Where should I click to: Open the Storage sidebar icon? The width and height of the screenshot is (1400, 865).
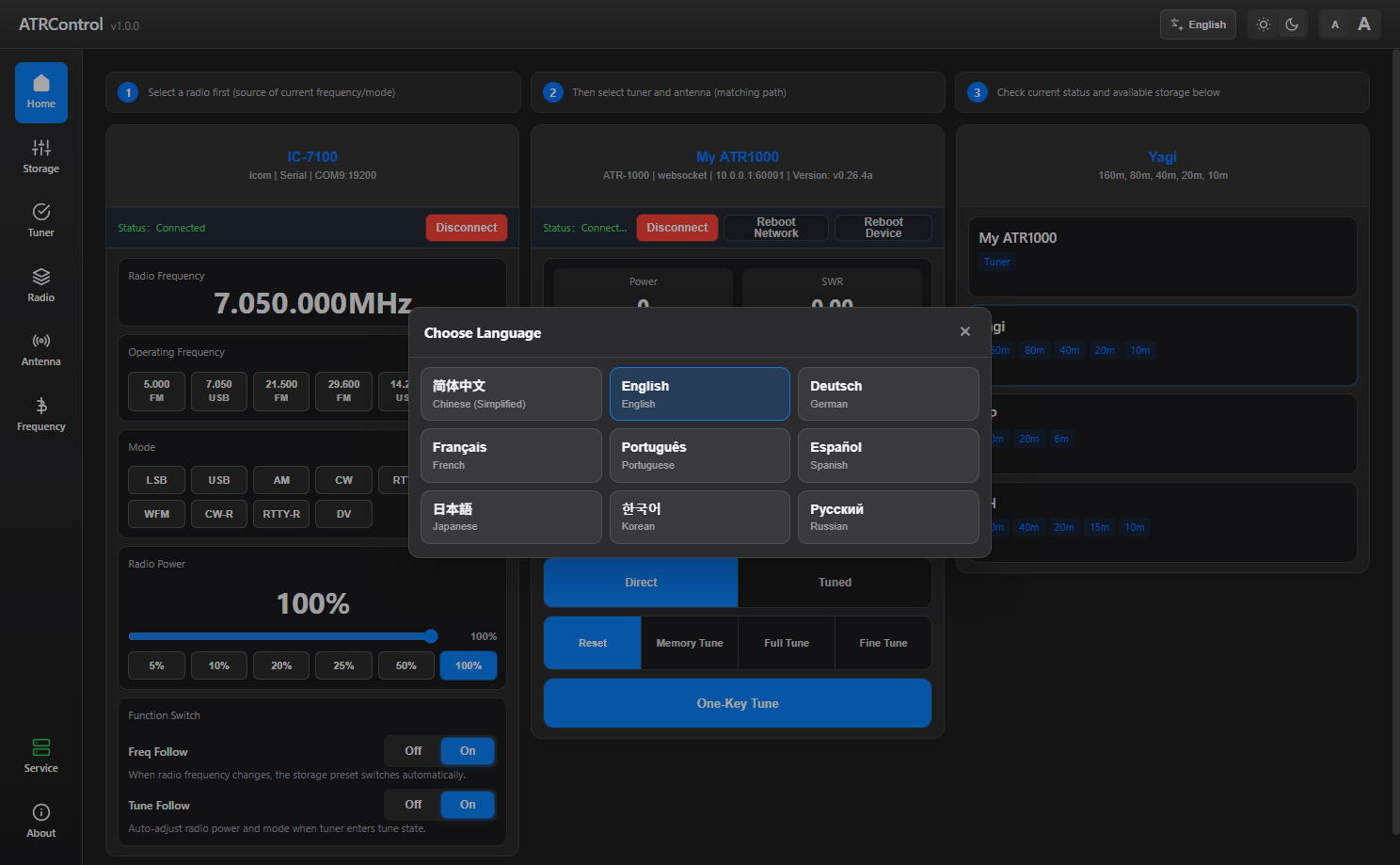[x=41, y=157]
